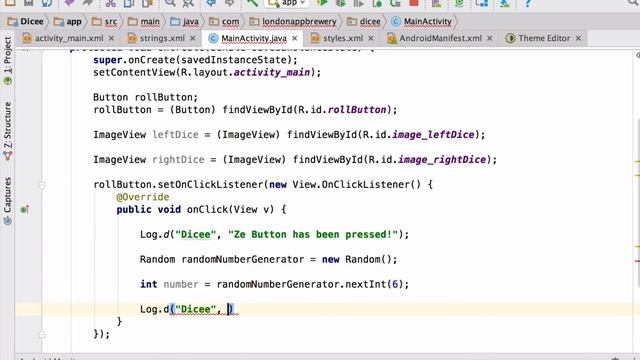Click the string "Ze Button has been pressed!"
Viewport: 640px width, 360px height.
coord(313,234)
